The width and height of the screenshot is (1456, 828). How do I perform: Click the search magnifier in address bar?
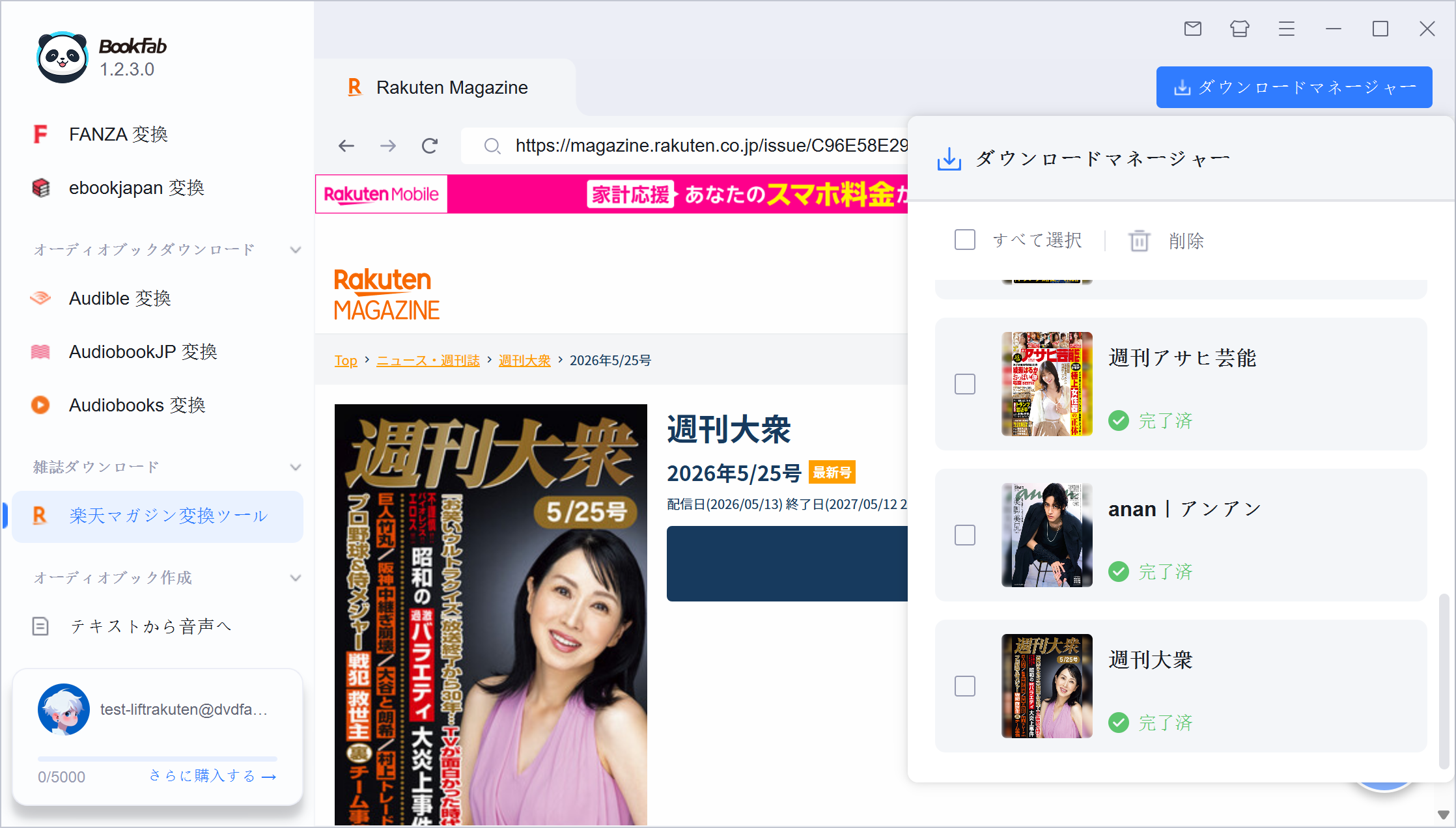tap(492, 146)
